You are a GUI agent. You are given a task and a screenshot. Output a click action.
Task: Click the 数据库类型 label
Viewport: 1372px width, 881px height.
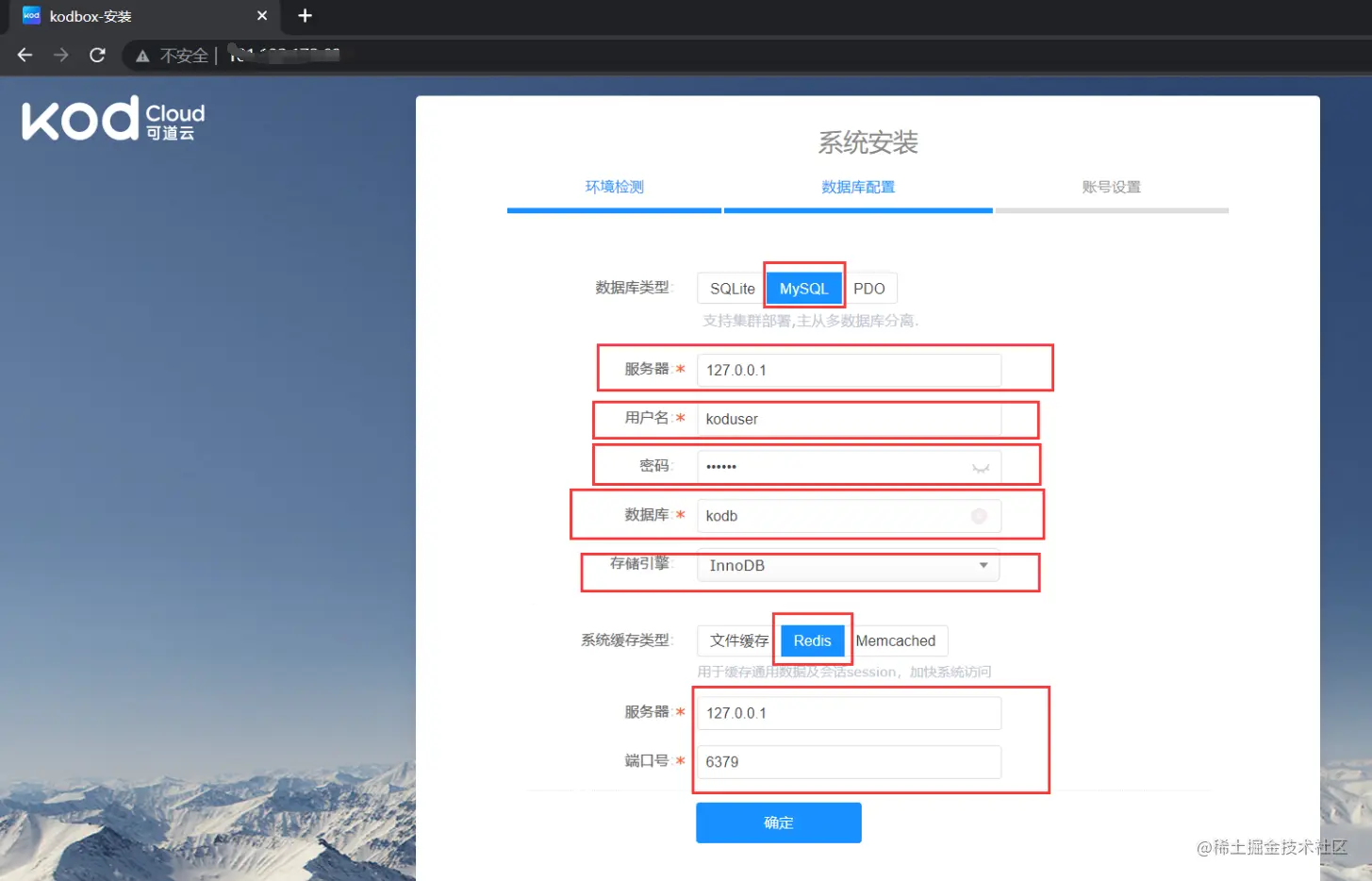633,288
